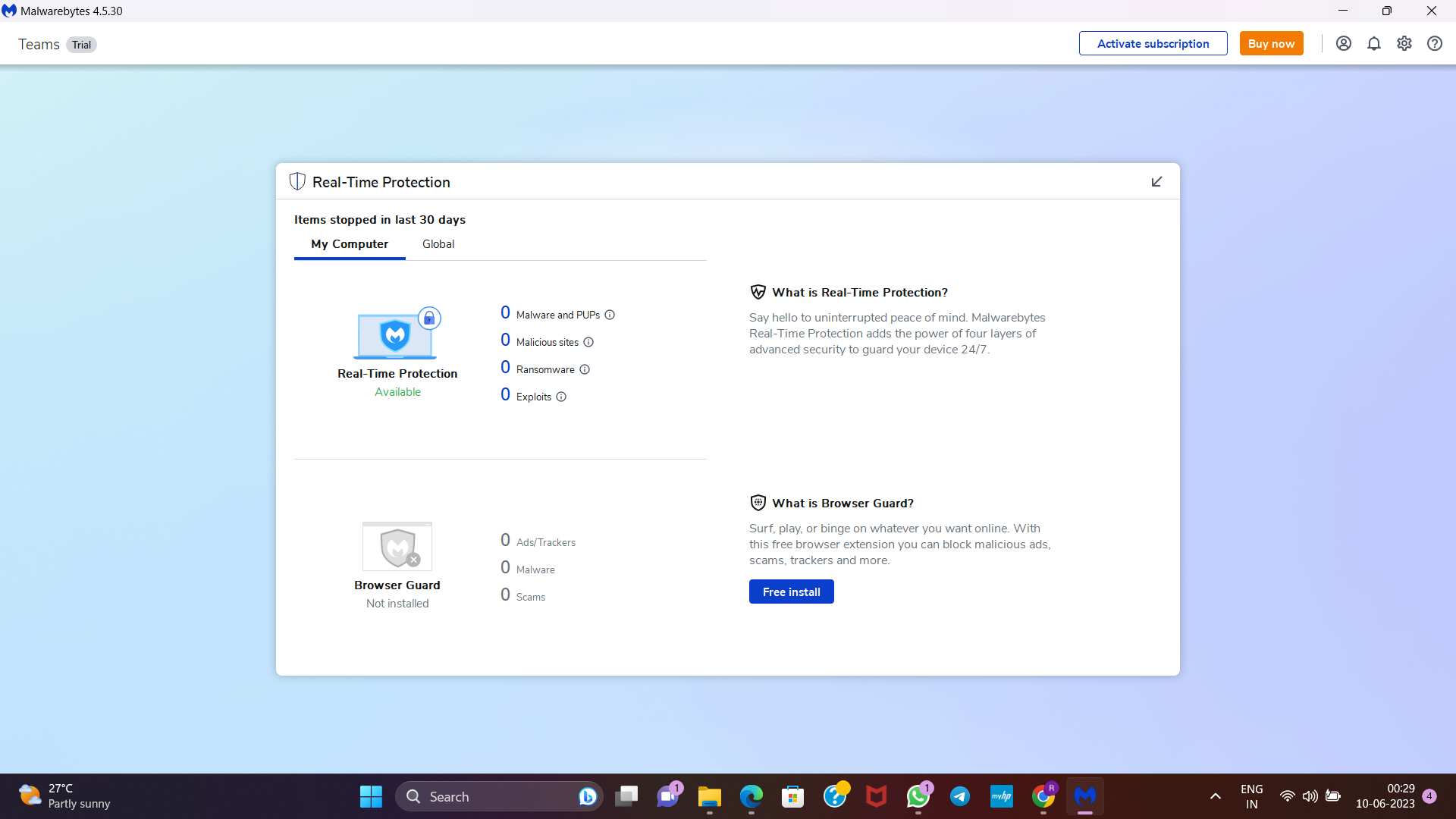Click the Browser Guard shield image
Screen dimensions: 1456x819
tap(397, 546)
